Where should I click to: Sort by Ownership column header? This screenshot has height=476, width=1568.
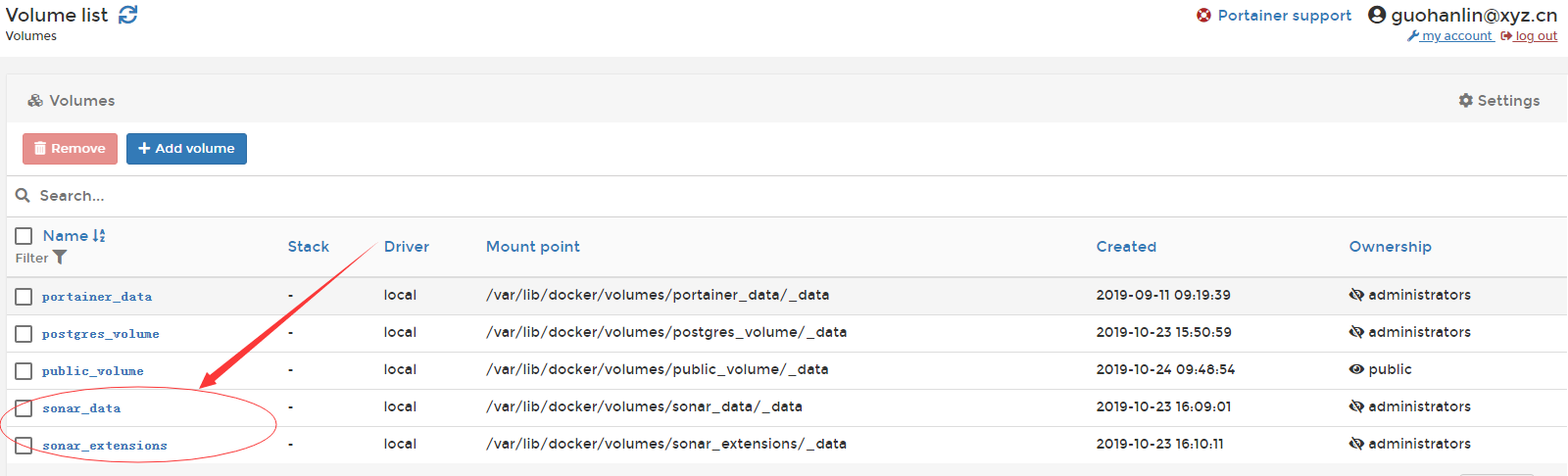1390,247
